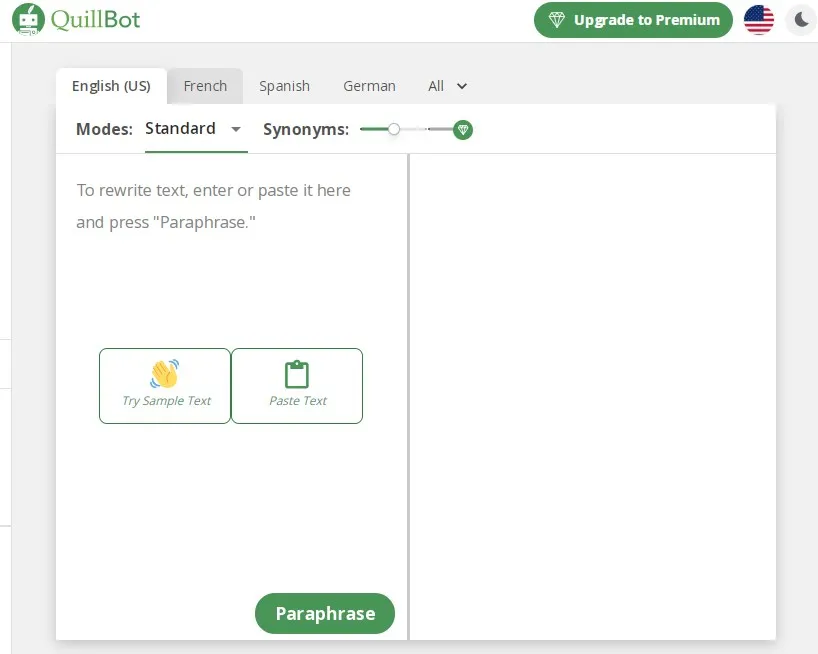
Task: Switch to the Spanish language tab
Action: (284, 86)
